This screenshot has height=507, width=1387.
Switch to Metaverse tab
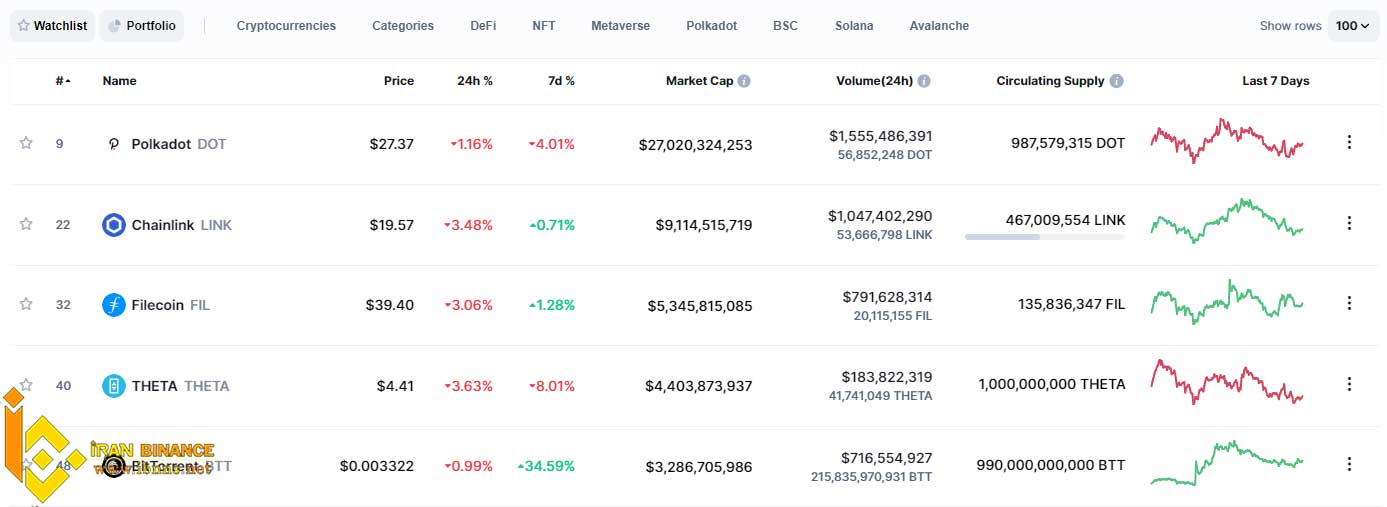[x=620, y=26]
